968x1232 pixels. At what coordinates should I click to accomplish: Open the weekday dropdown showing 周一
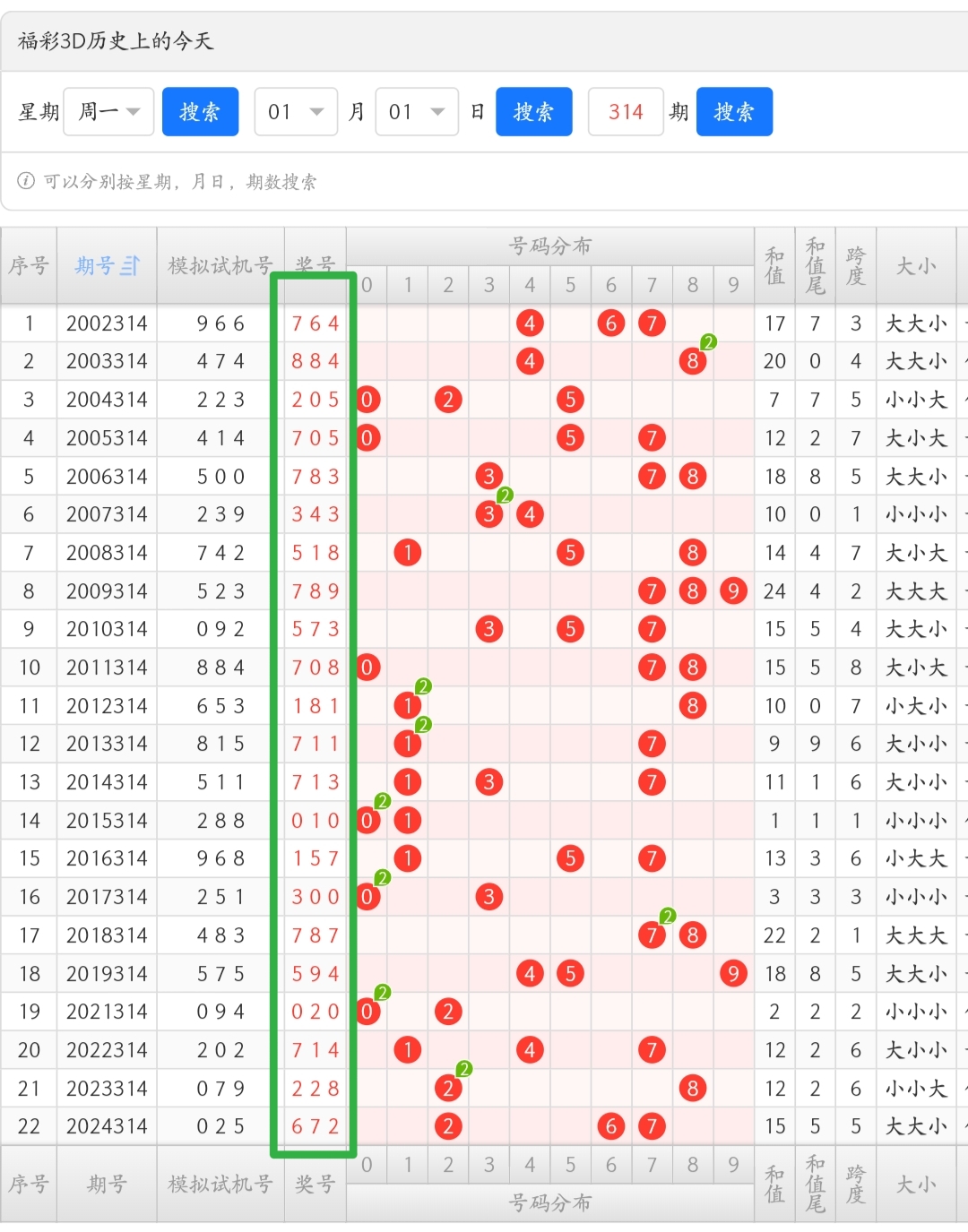coord(108,112)
